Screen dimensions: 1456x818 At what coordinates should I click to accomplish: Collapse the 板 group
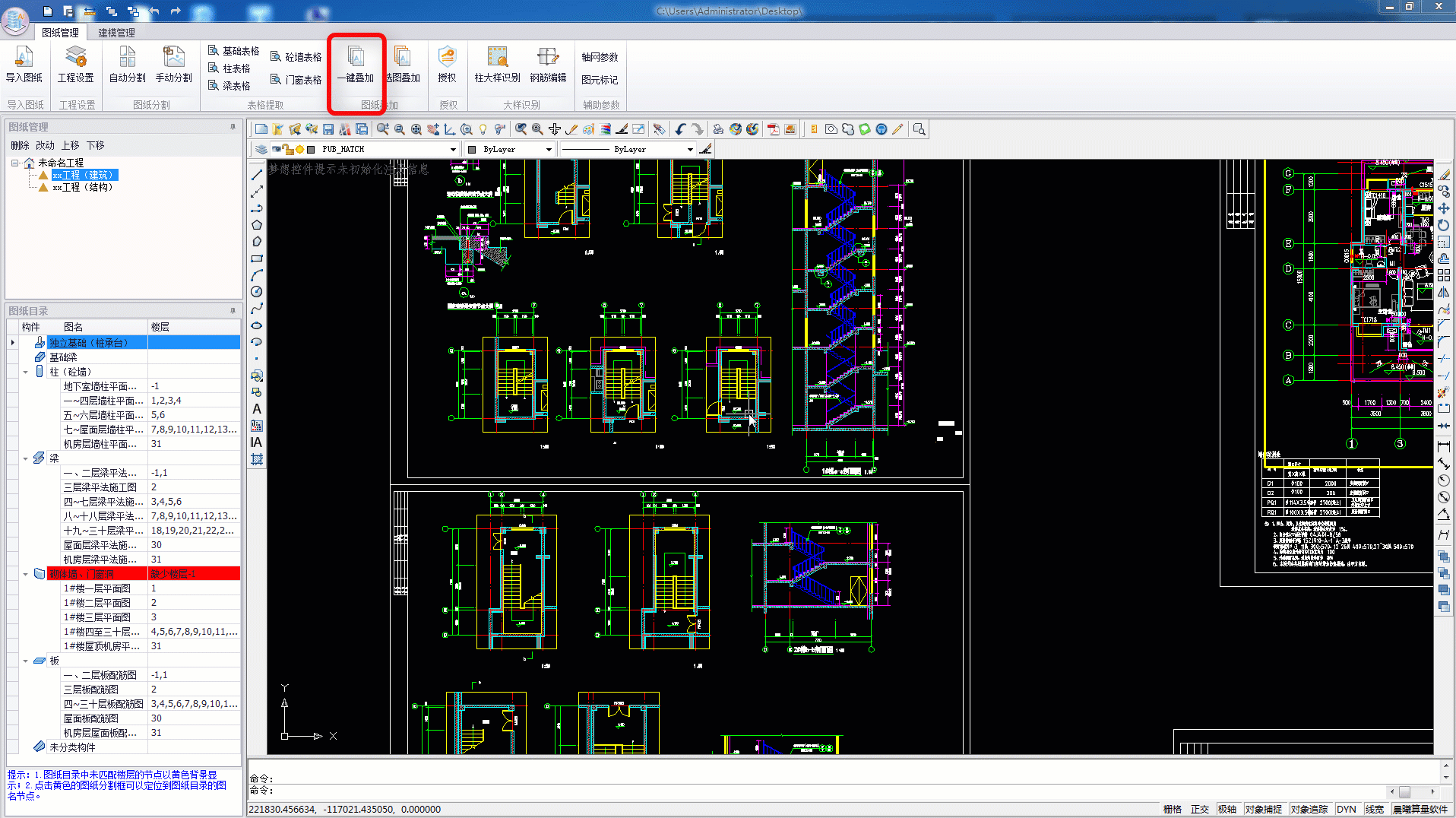pyautogui.click(x=25, y=661)
